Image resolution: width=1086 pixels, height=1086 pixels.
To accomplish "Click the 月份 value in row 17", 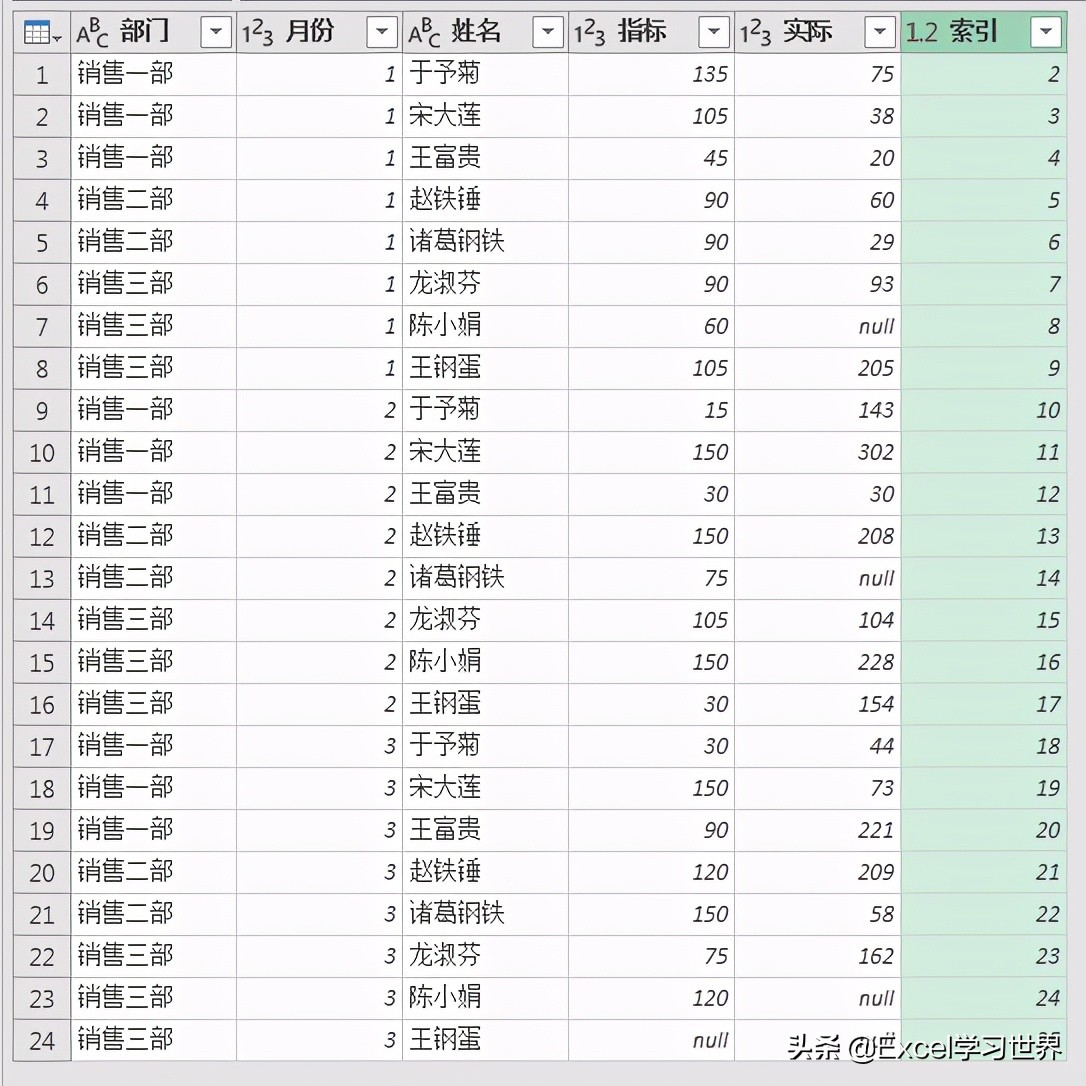I will [319, 747].
